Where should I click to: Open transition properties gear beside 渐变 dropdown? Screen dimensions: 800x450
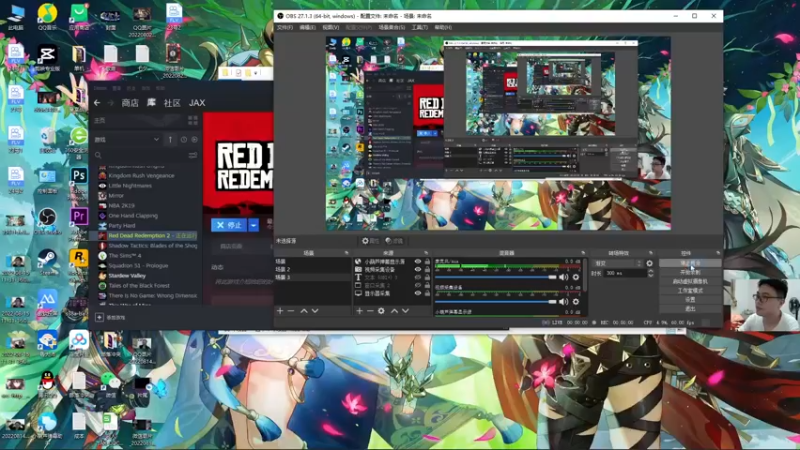(649, 264)
